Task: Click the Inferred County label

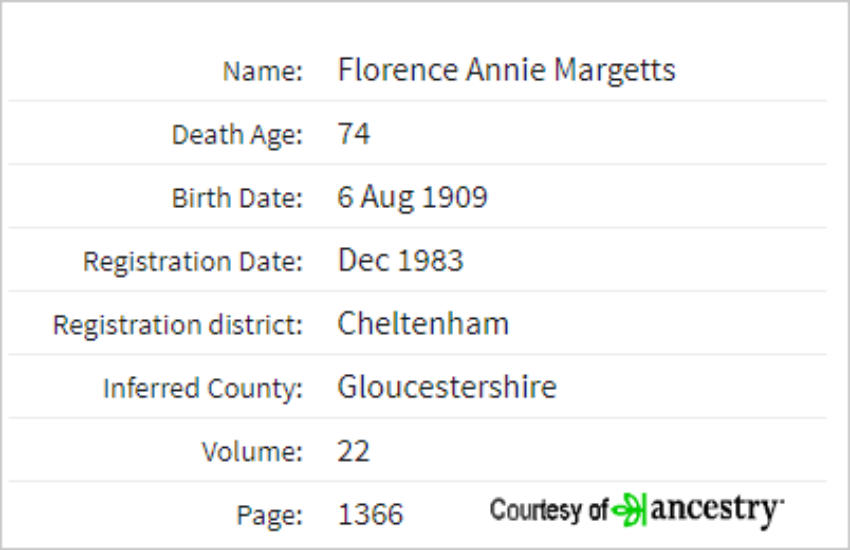Action: [203, 389]
